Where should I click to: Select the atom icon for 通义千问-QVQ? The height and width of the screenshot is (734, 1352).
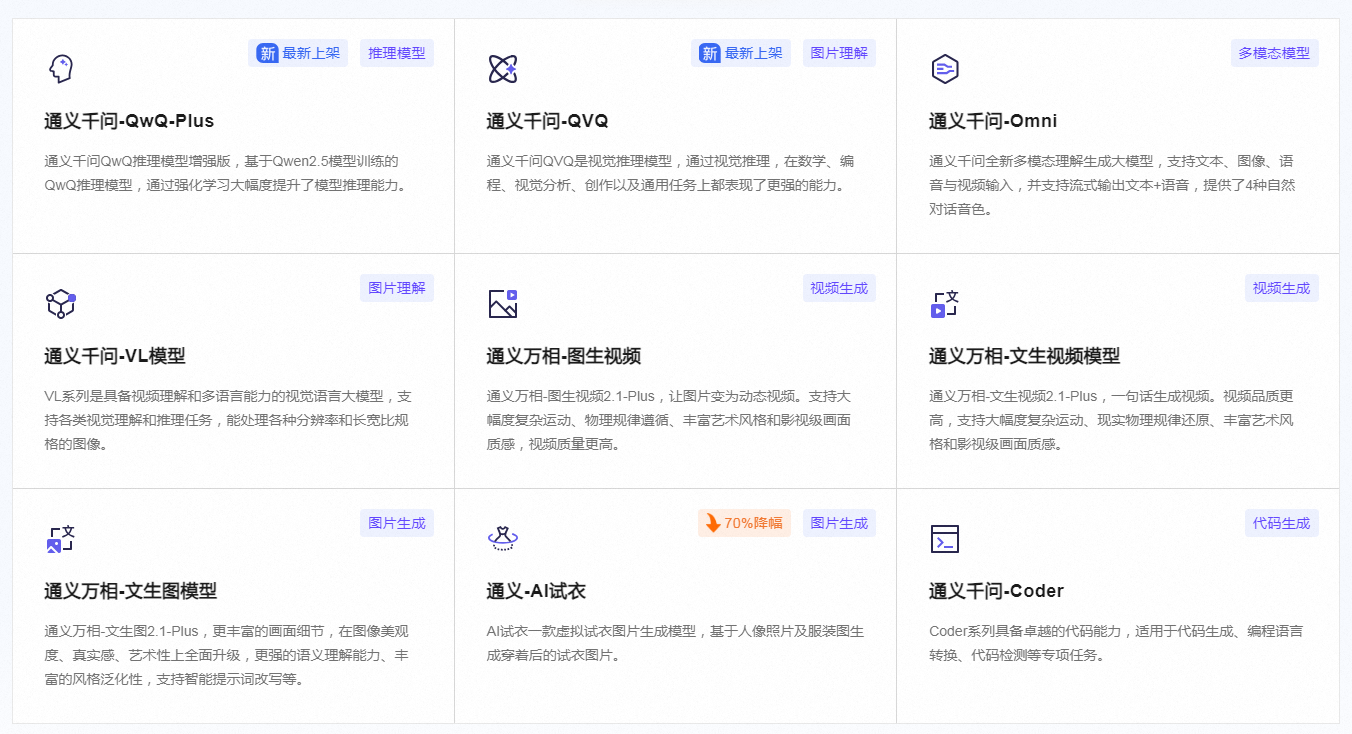tap(504, 68)
